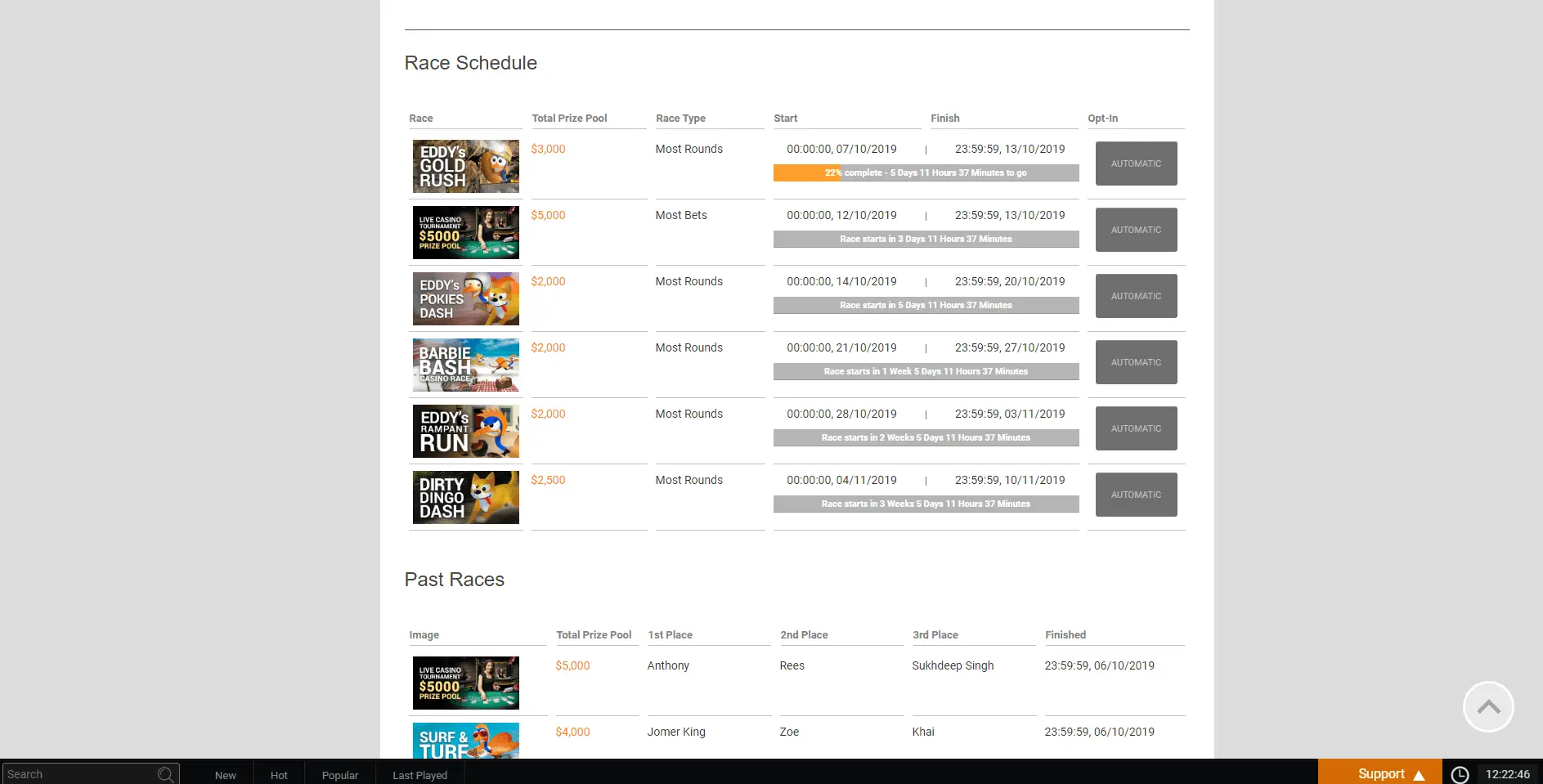Click the Surf & Turf past race image
The height and width of the screenshot is (784, 1543).
click(x=465, y=741)
